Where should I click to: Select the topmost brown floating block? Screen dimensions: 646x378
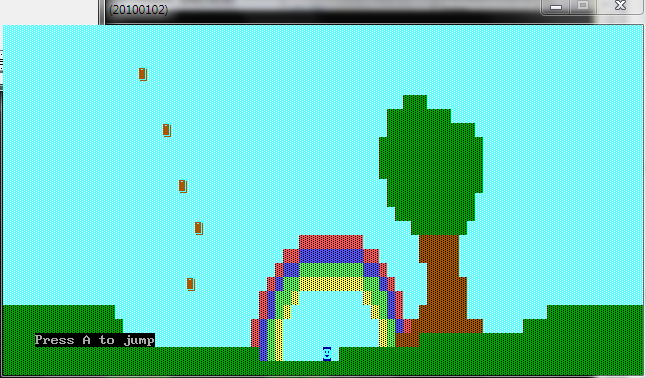pos(143,74)
